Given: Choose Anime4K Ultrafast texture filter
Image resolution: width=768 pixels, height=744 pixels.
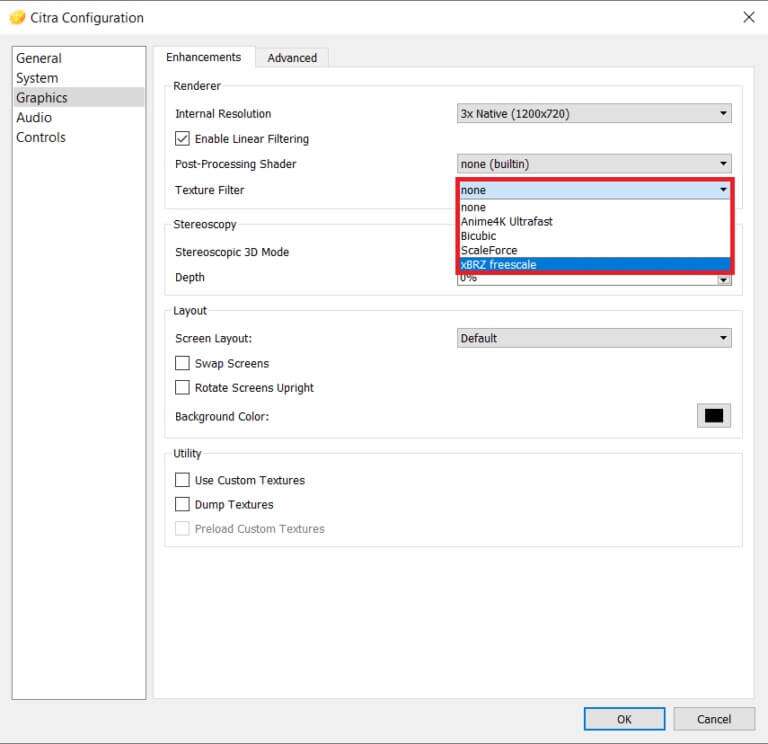Looking at the screenshot, I should 594,221.
